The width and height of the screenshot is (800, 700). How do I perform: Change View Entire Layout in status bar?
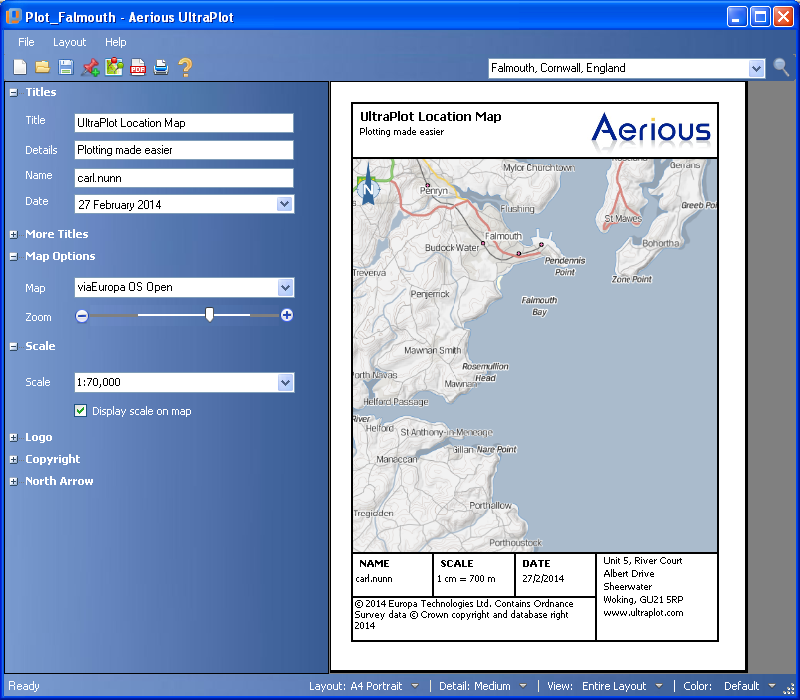(605, 686)
